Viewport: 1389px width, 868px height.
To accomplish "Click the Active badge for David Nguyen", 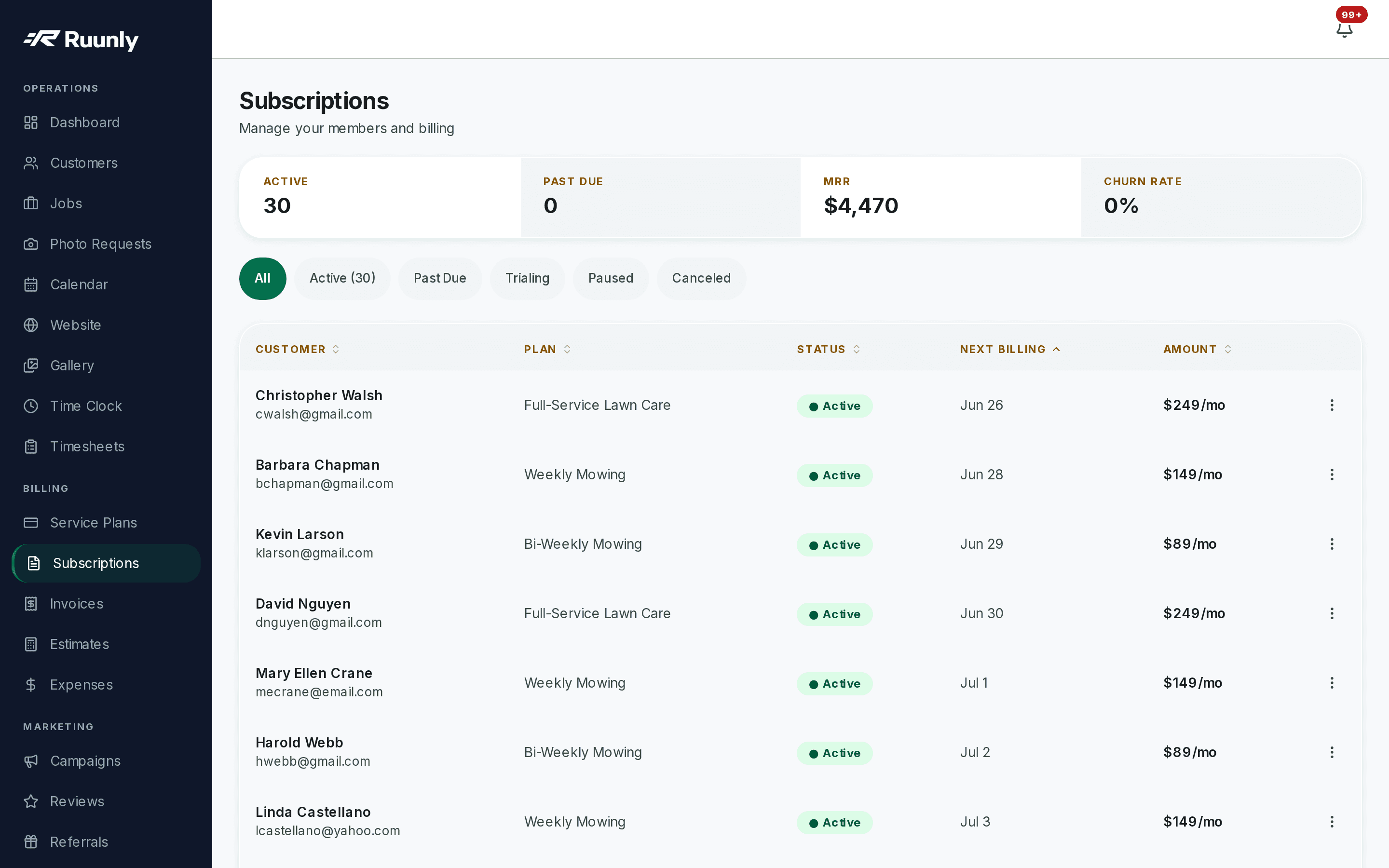I will (834, 614).
